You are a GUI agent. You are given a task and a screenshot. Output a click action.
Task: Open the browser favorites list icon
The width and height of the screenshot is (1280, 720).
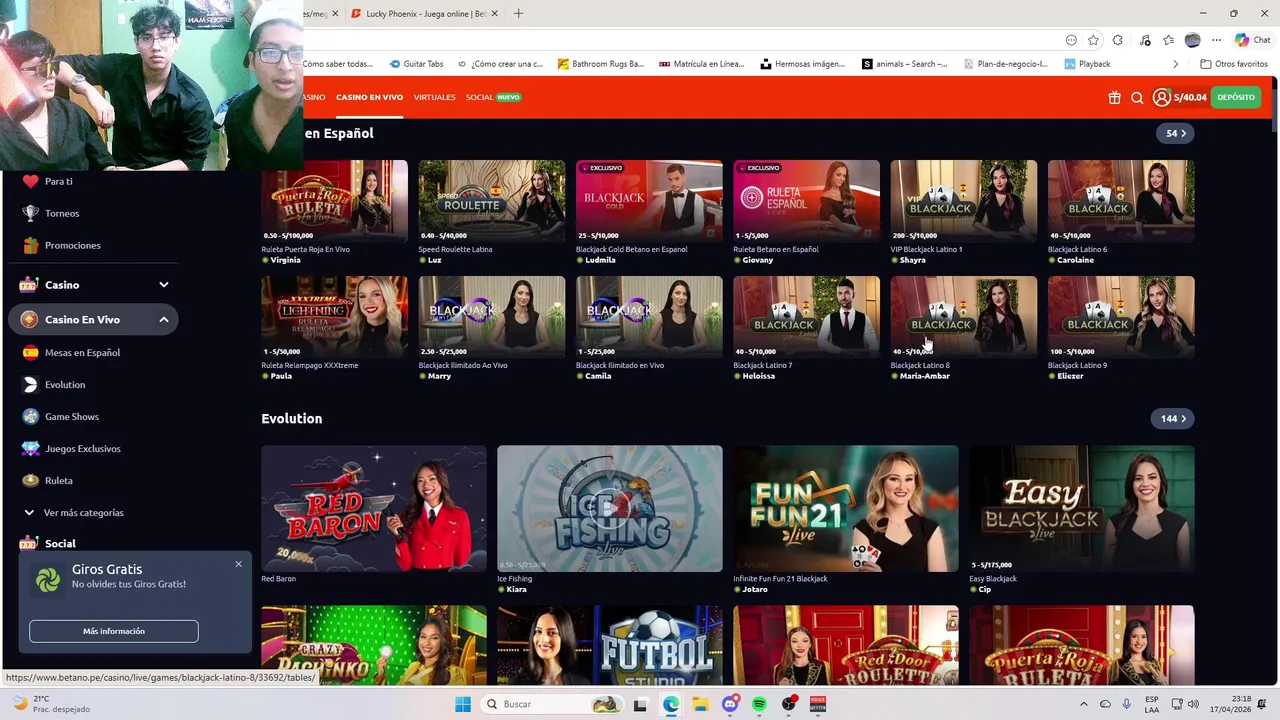pos(1168,40)
